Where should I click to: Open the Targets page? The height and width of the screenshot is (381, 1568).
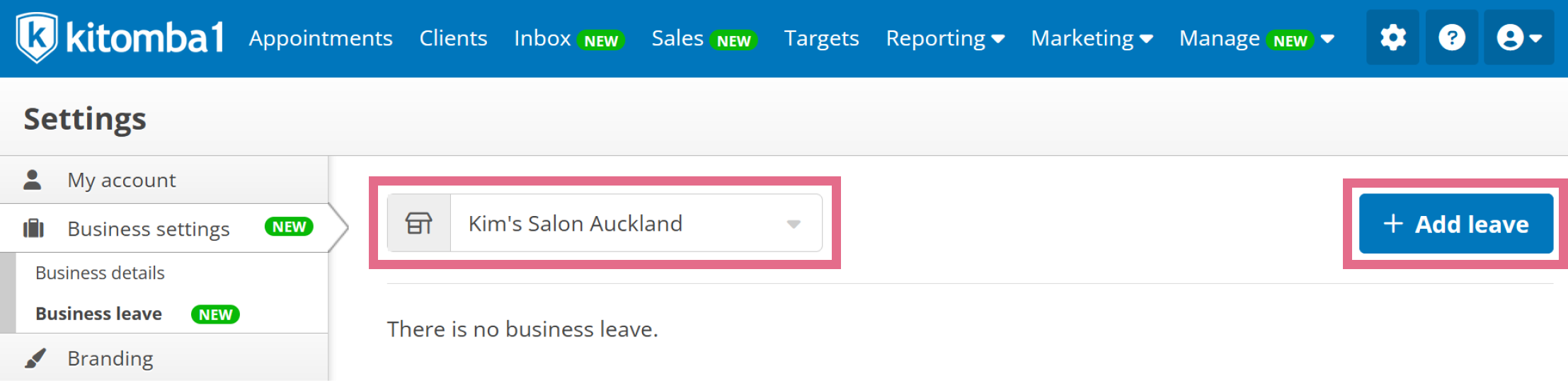click(821, 38)
